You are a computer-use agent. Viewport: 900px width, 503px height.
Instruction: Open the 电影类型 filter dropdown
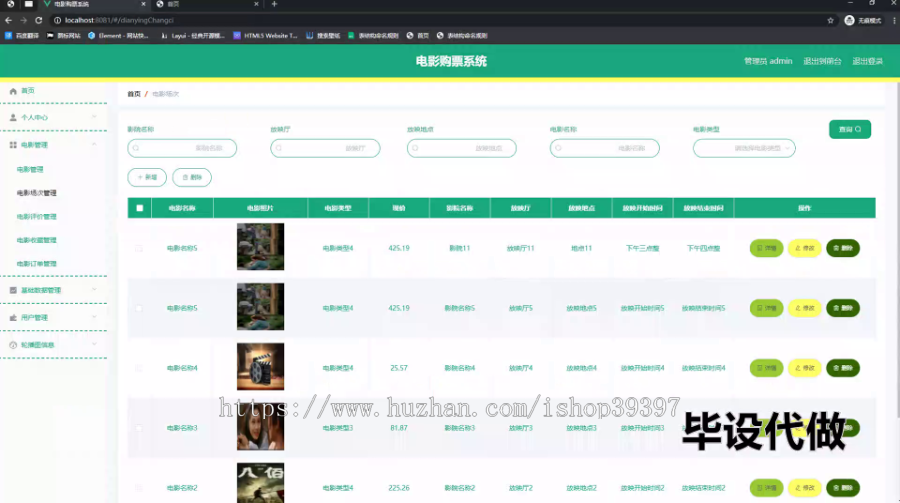(x=744, y=148)
